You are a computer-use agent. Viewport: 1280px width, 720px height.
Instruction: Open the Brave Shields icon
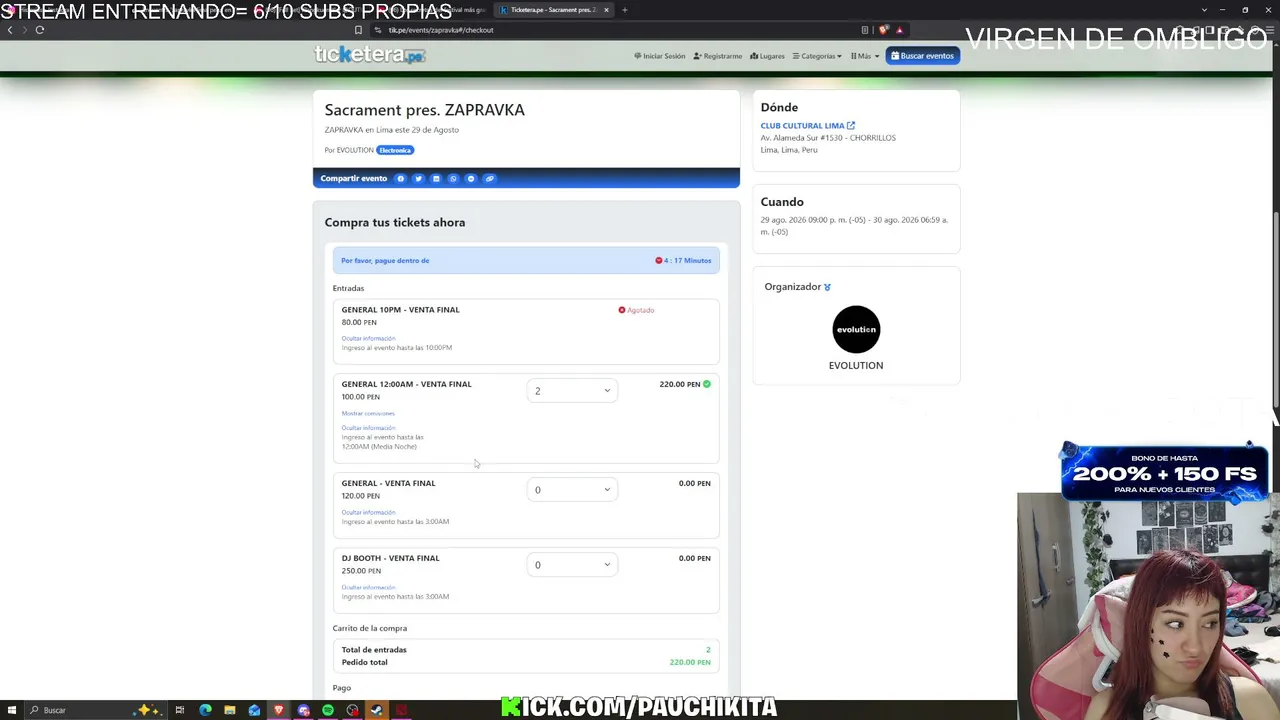tap(883, 30)
